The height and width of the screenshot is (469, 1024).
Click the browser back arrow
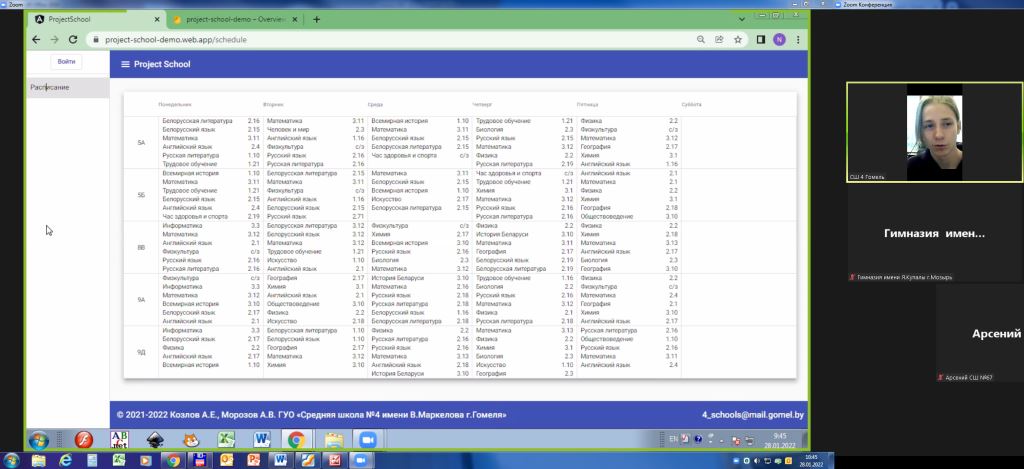[x=36, y=40]
